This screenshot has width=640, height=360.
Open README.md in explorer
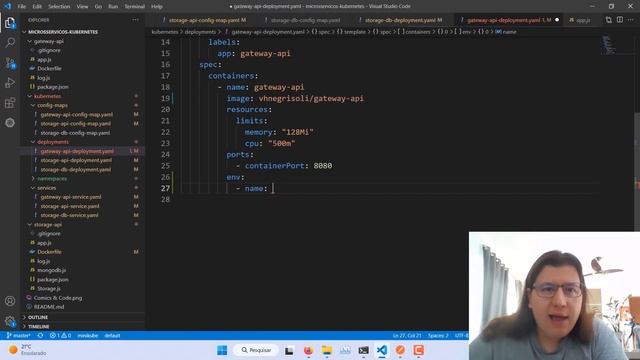(49, 307)
